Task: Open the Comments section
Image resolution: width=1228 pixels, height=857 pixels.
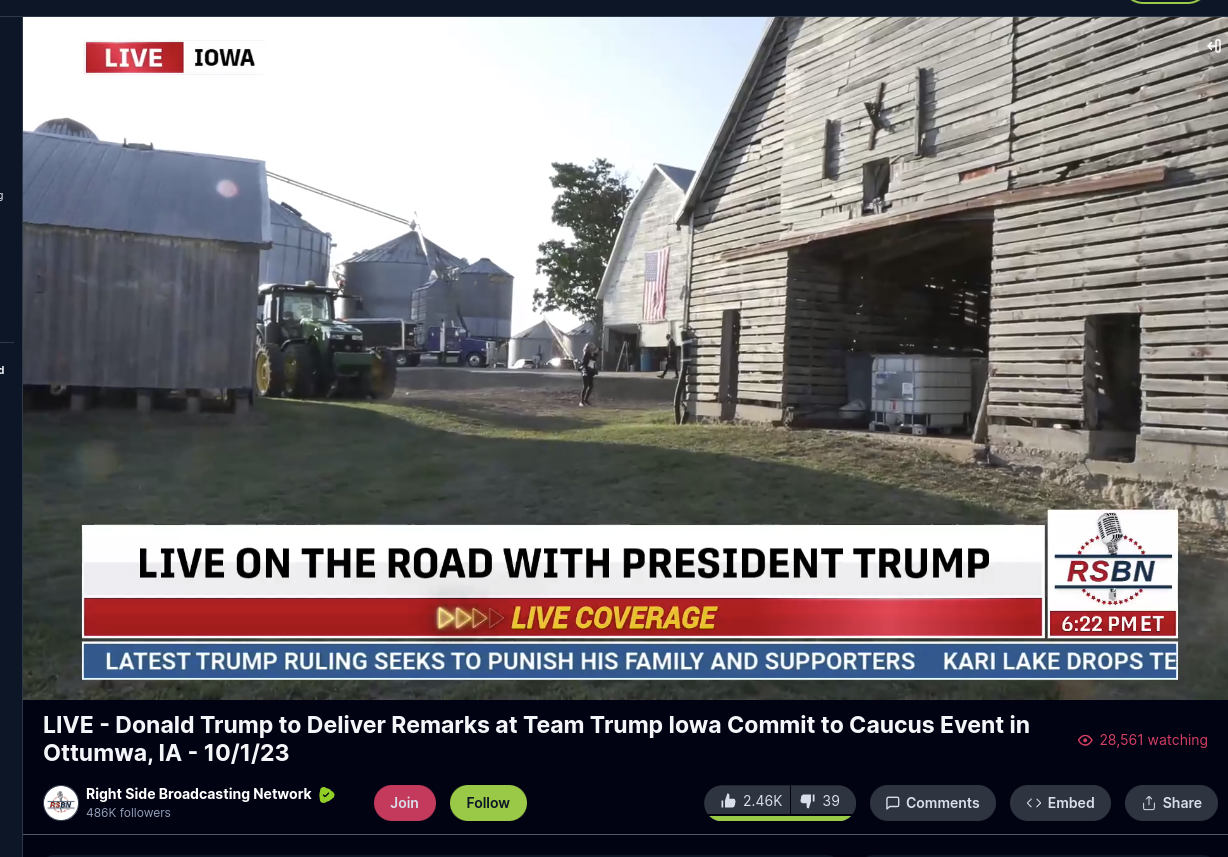Action: point(932,803)
